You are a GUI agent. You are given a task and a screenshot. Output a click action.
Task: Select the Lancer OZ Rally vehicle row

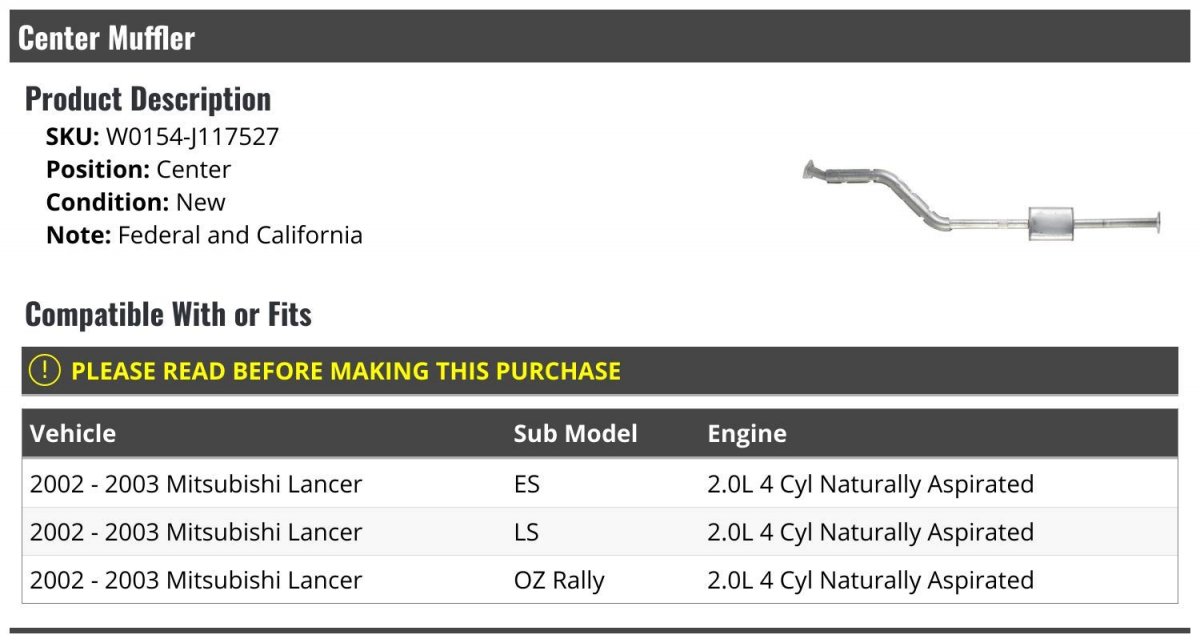(600, 580)
